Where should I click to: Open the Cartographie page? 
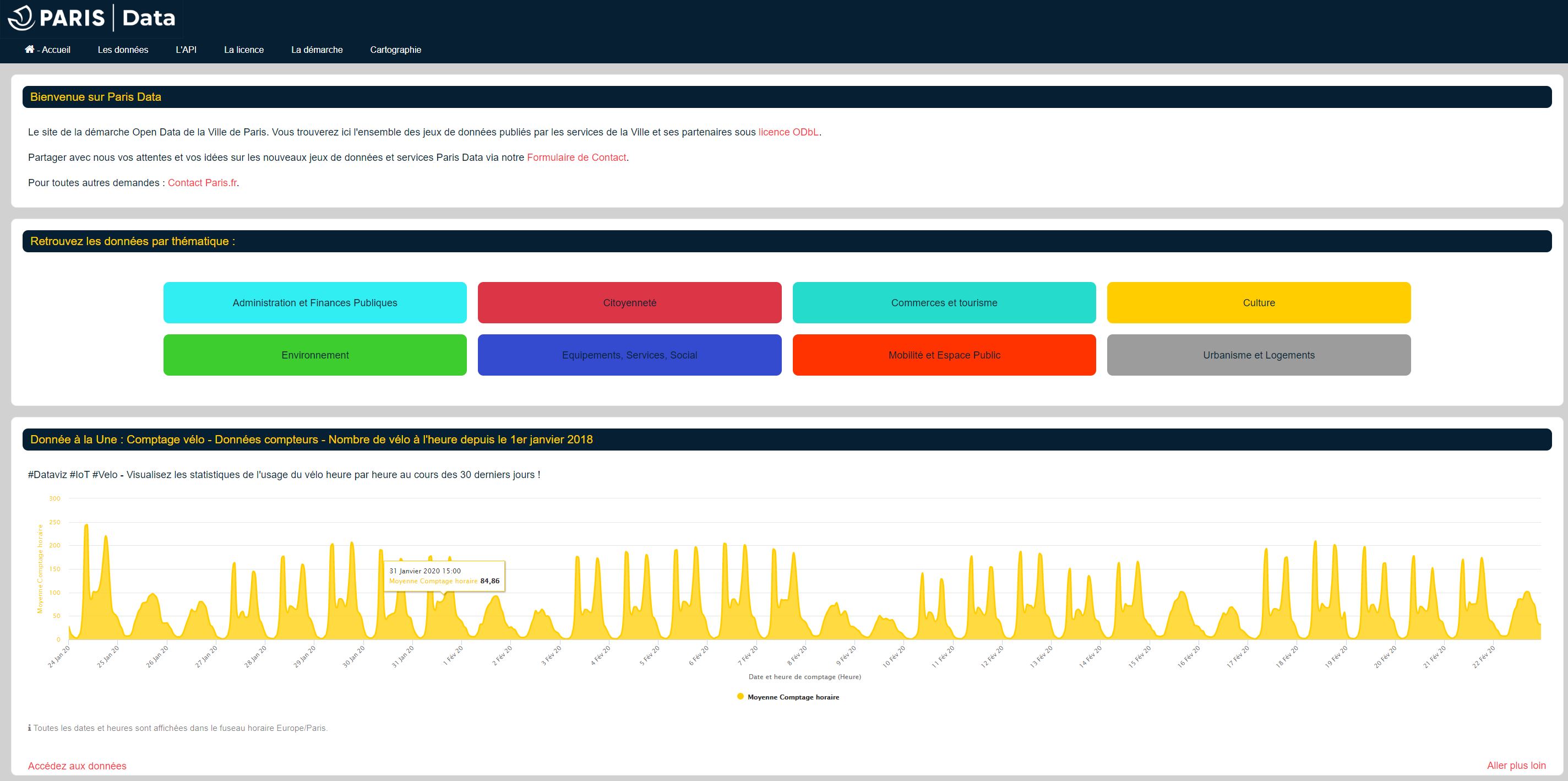396,50
